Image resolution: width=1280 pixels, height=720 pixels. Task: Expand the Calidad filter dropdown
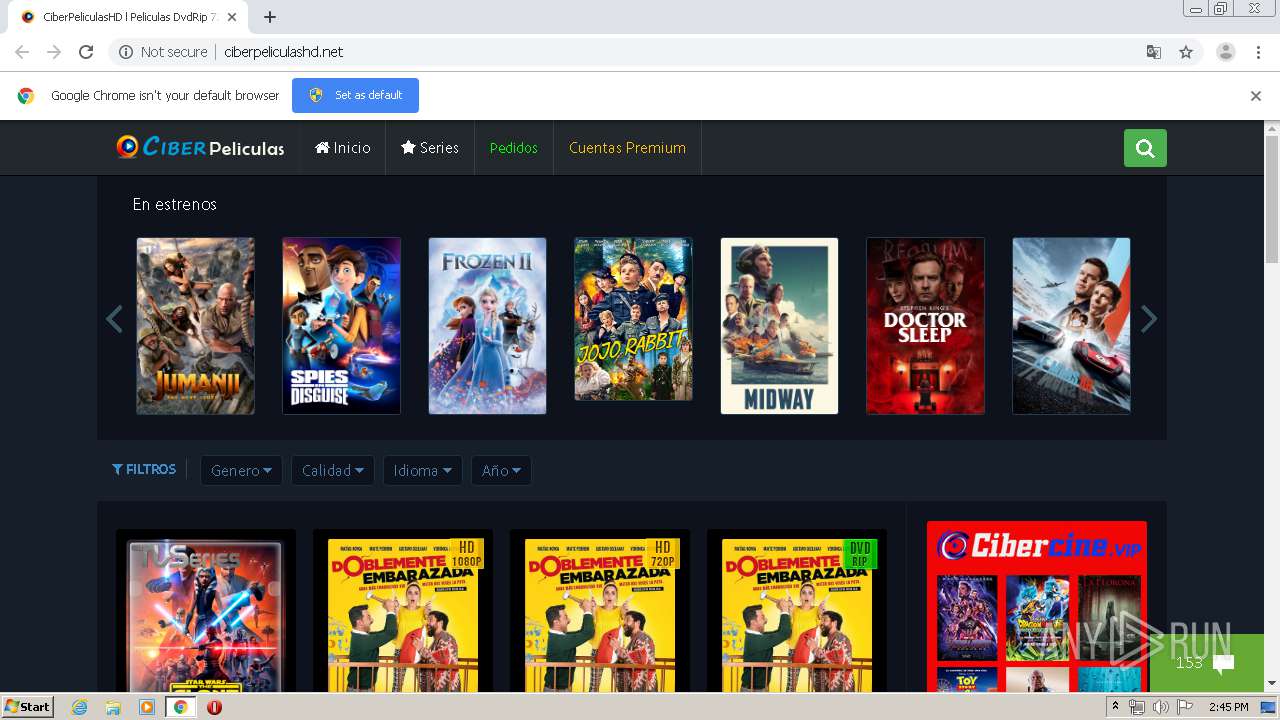coord(333,470)
